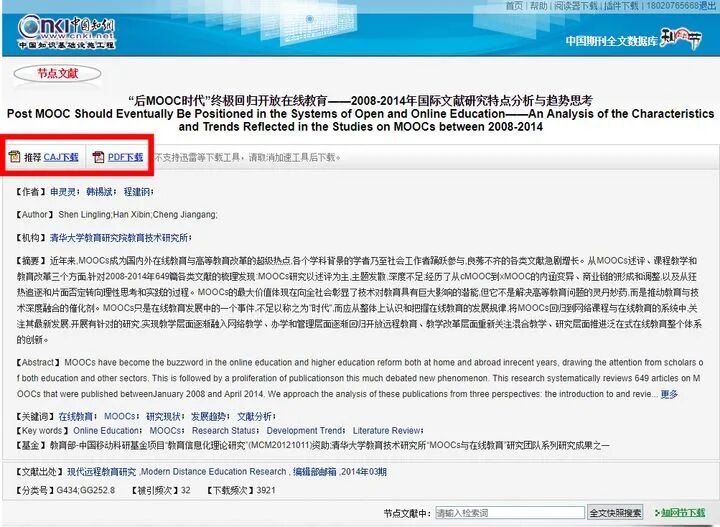Click the account number 18020765668
Screen dimensions: 720x527
pos(673,6)
